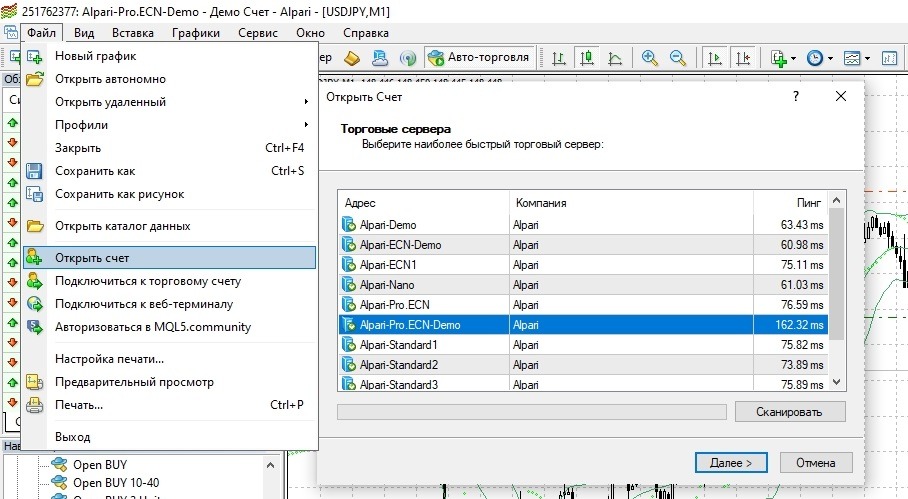This screenshot has height=499, width=908.
Task: Click the dialog help question mark
Action: pyautogui.click(x=796, y=97)
